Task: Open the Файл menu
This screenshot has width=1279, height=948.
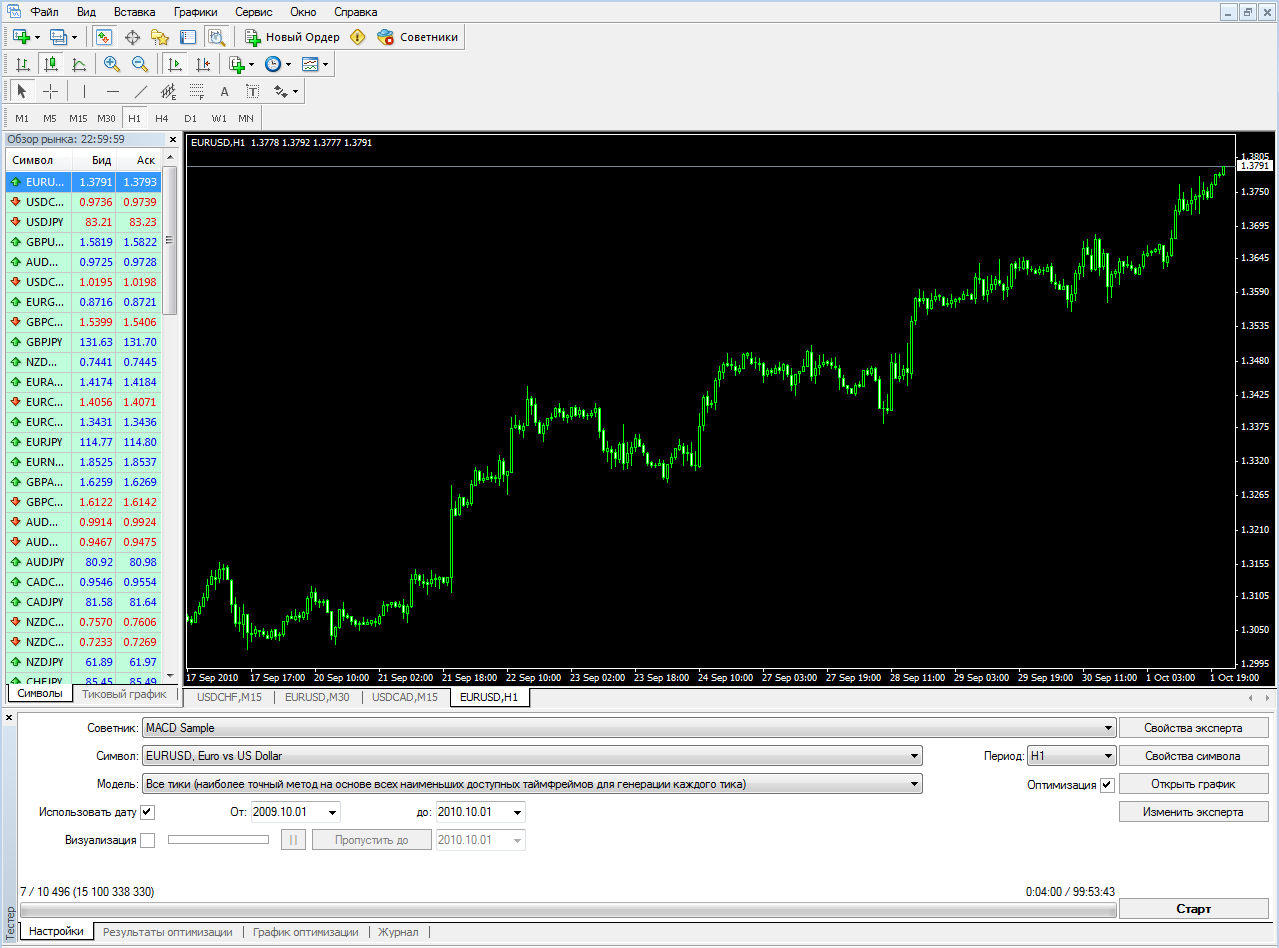Action: (44, 12)
